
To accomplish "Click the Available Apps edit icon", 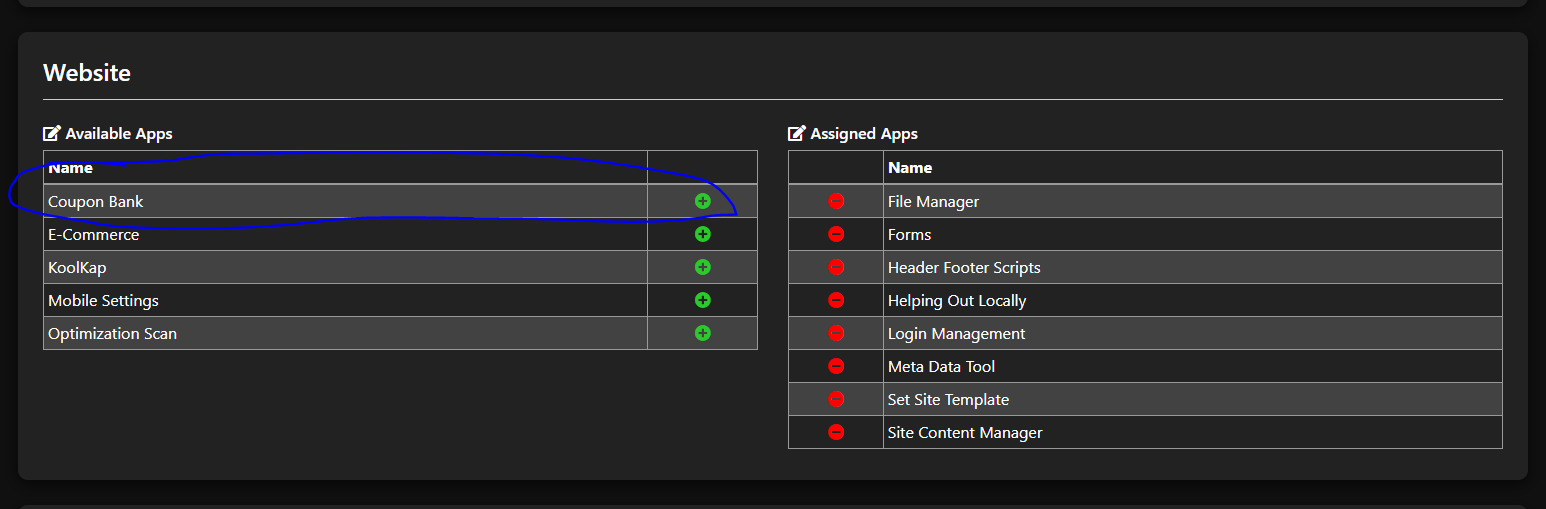I will click(x=52, y=133).
